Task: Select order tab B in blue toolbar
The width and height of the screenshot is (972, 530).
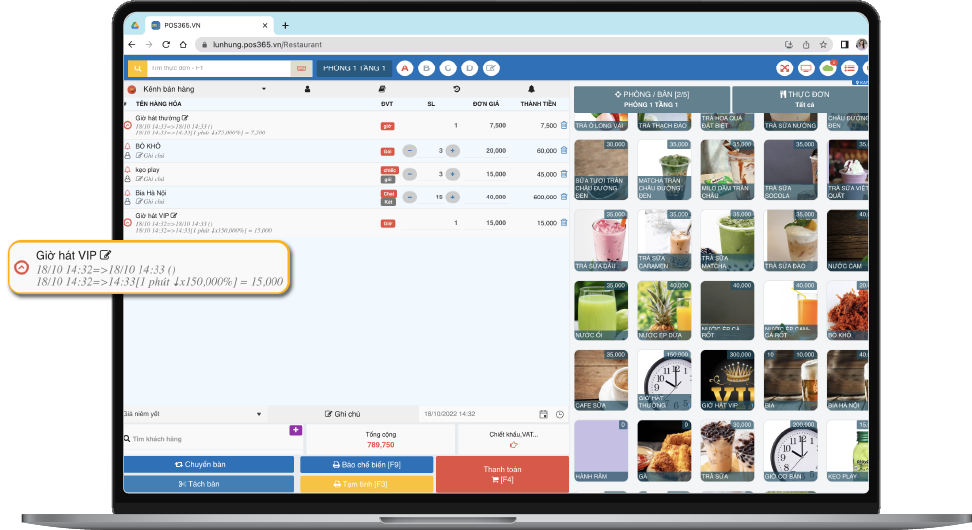Action: [426, 68]
